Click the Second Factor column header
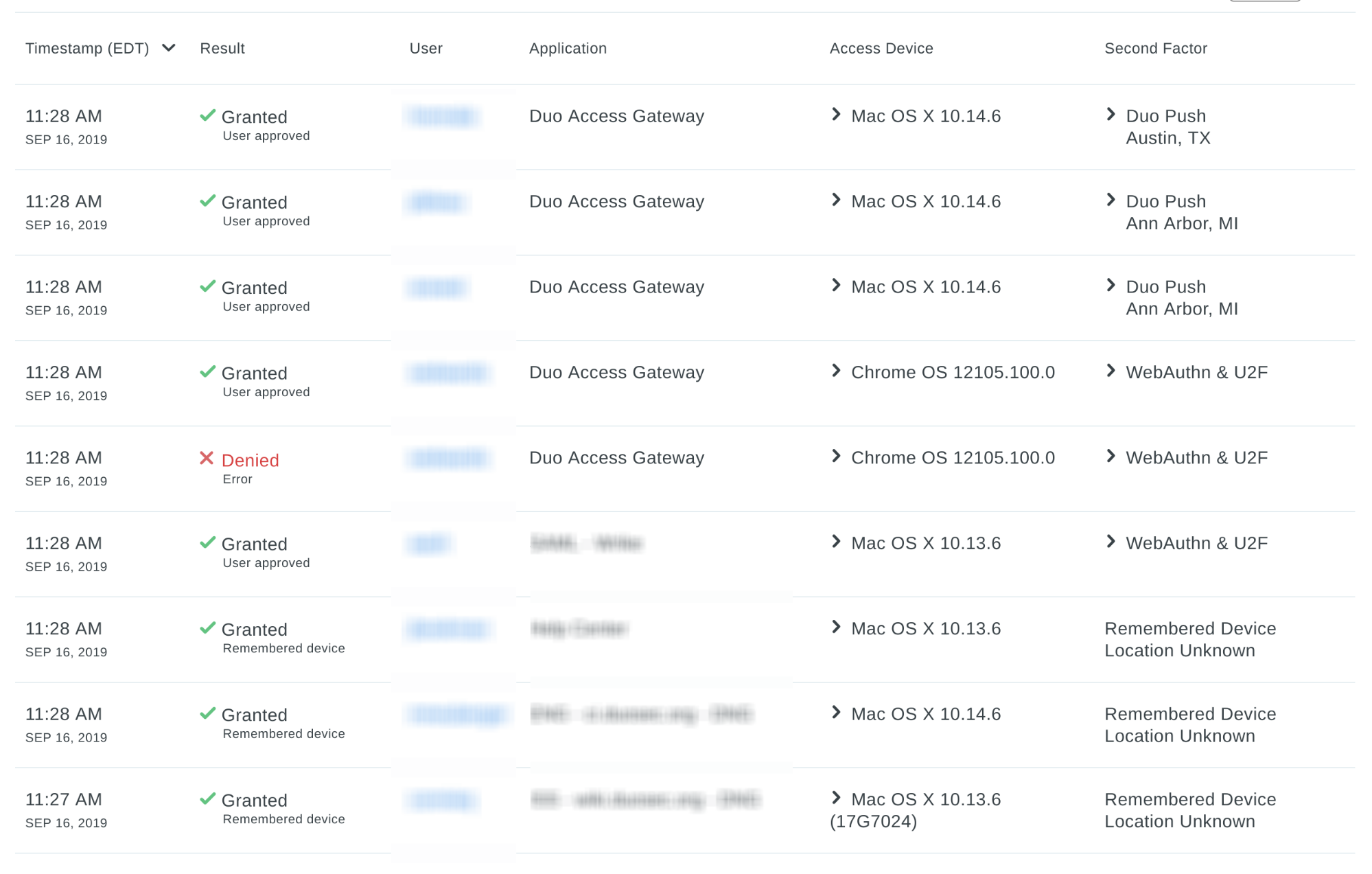Screen dimensions: 1372x874 [x=1156, y=48]
